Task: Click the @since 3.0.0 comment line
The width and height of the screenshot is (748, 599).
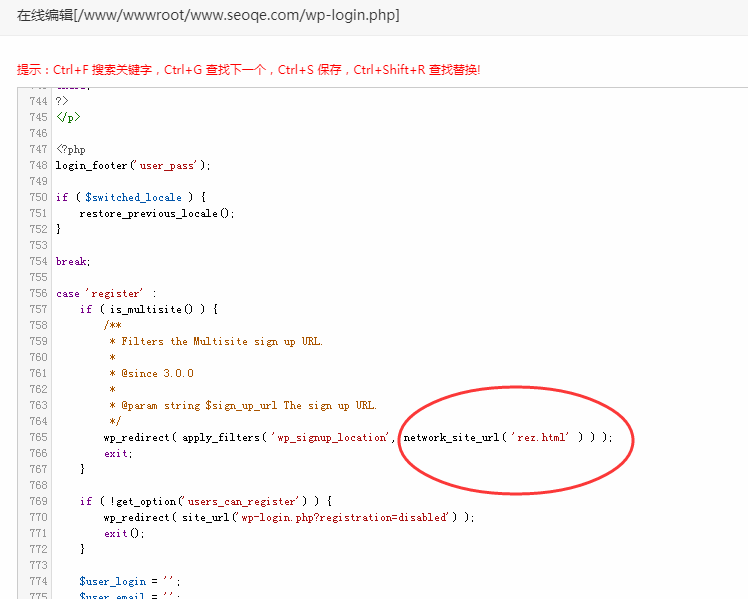Action: 157,373
